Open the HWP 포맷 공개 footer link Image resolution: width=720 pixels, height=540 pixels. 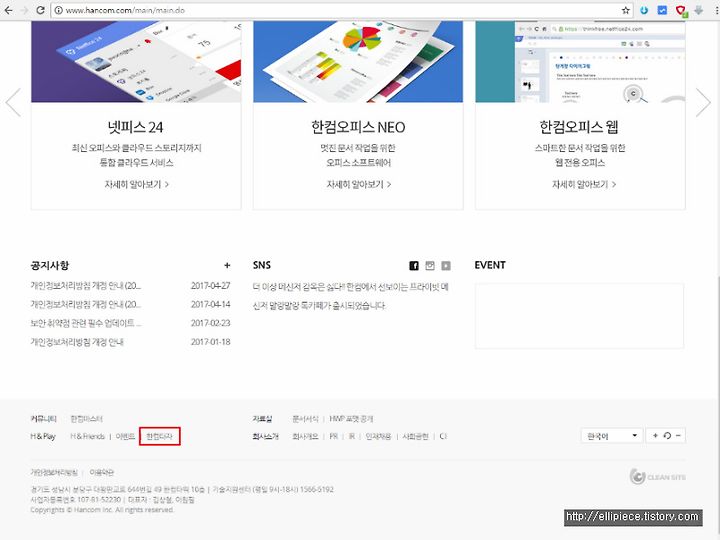(x=351, y=419)
